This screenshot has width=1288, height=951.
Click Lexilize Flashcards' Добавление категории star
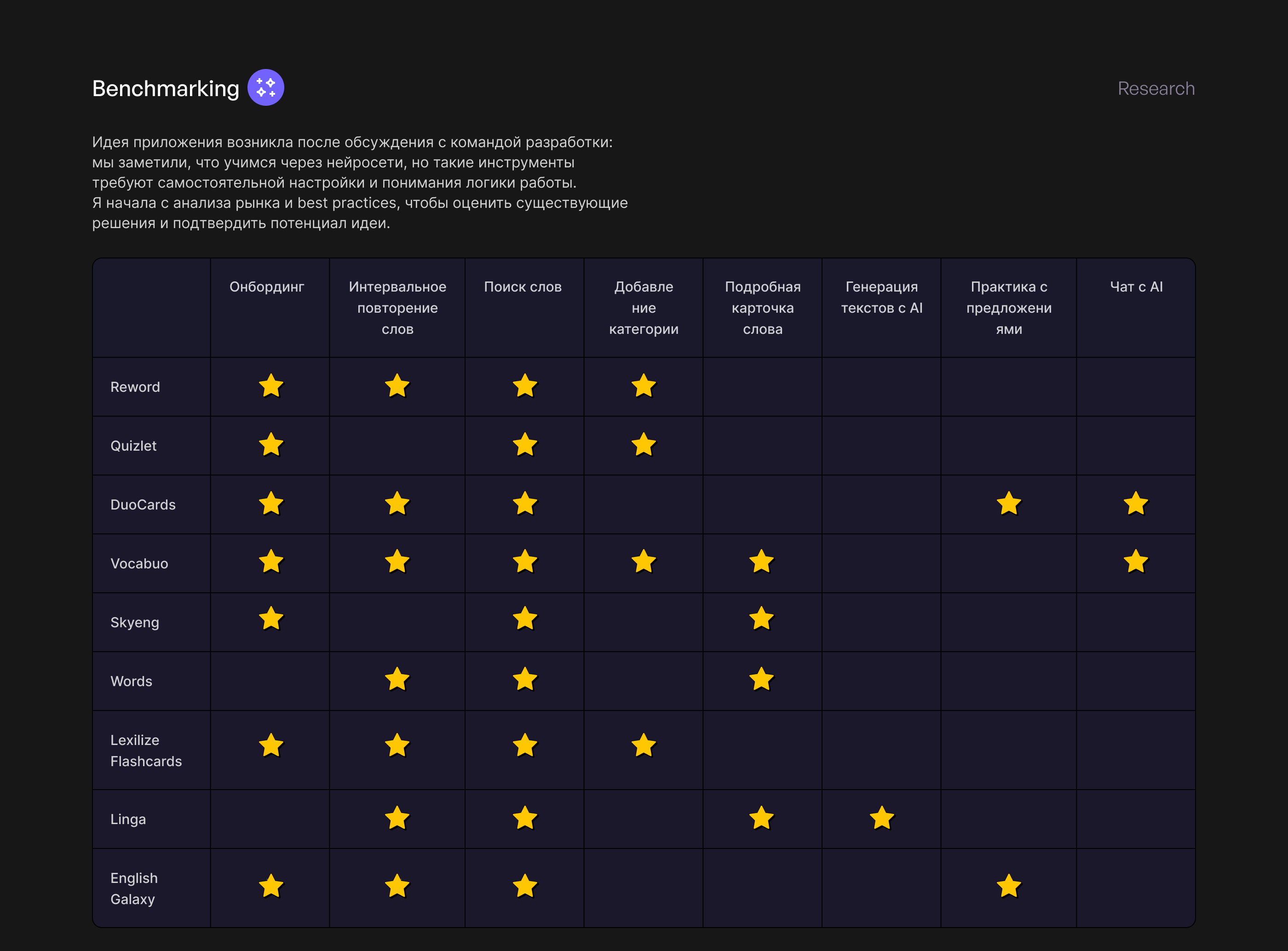[643, 746]
